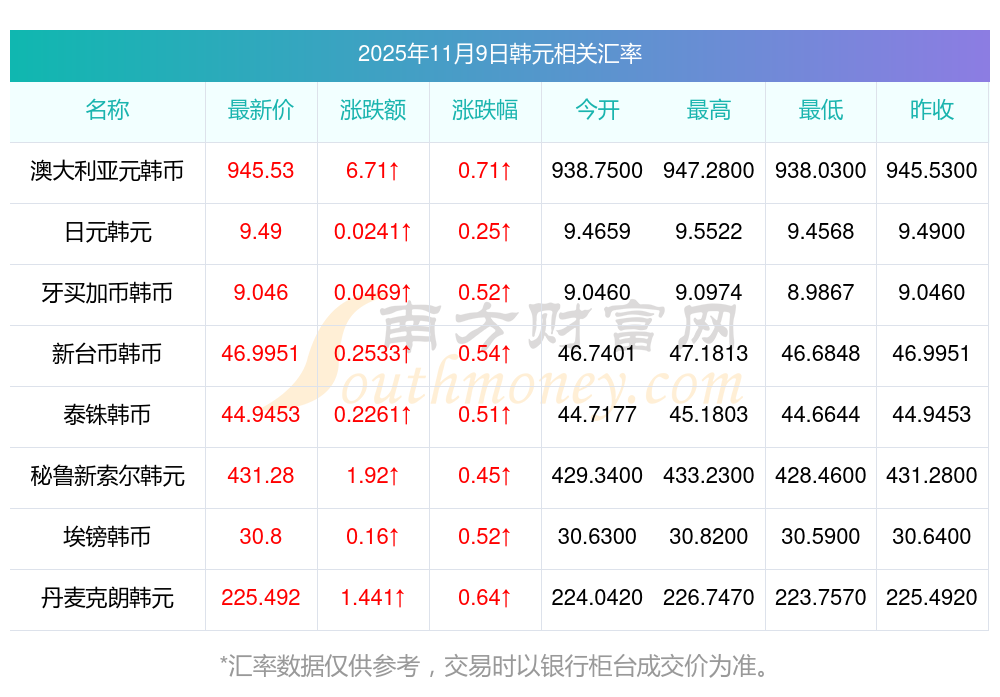This screenshot has height=697, width=1000.
Task: Click latest price 225.492
Action: pos(261,598)
